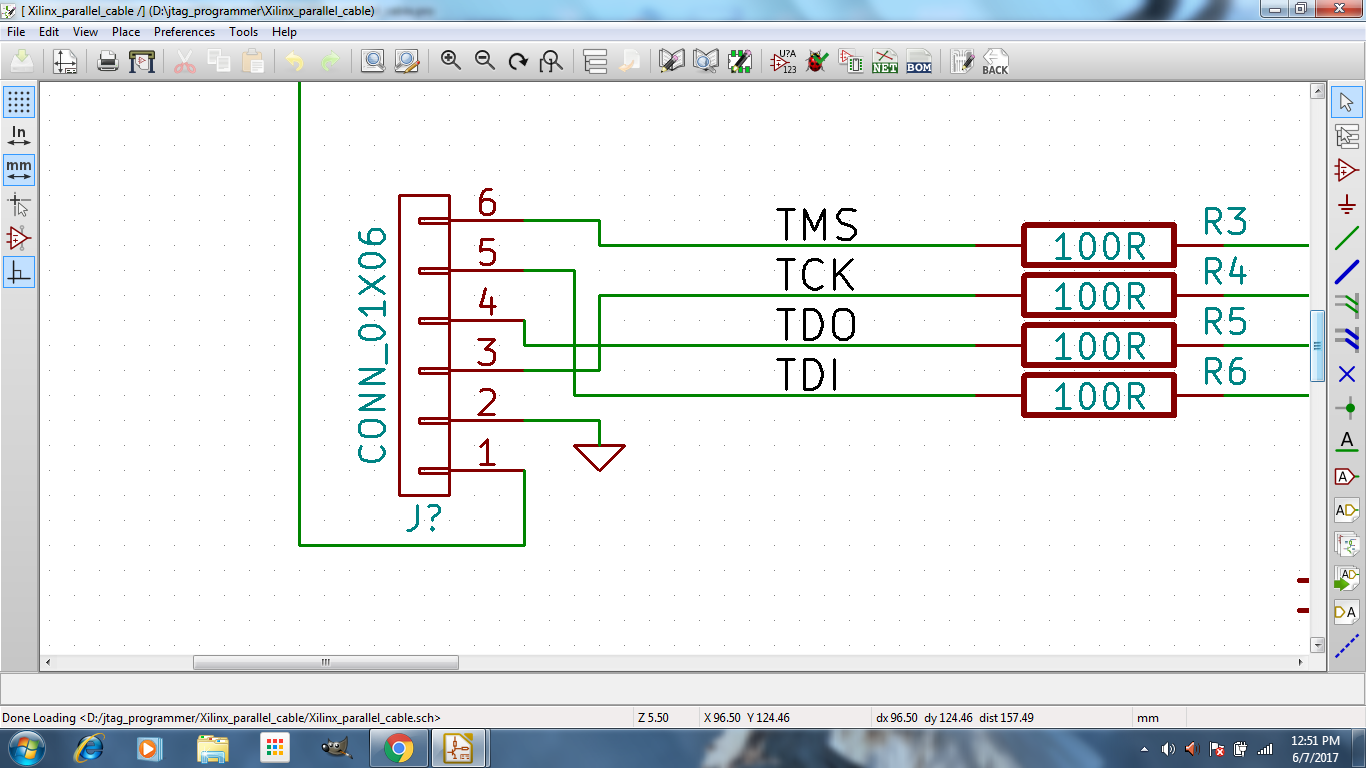
Task: Open the netlist generation tool
Action: [x=884, y=61]
